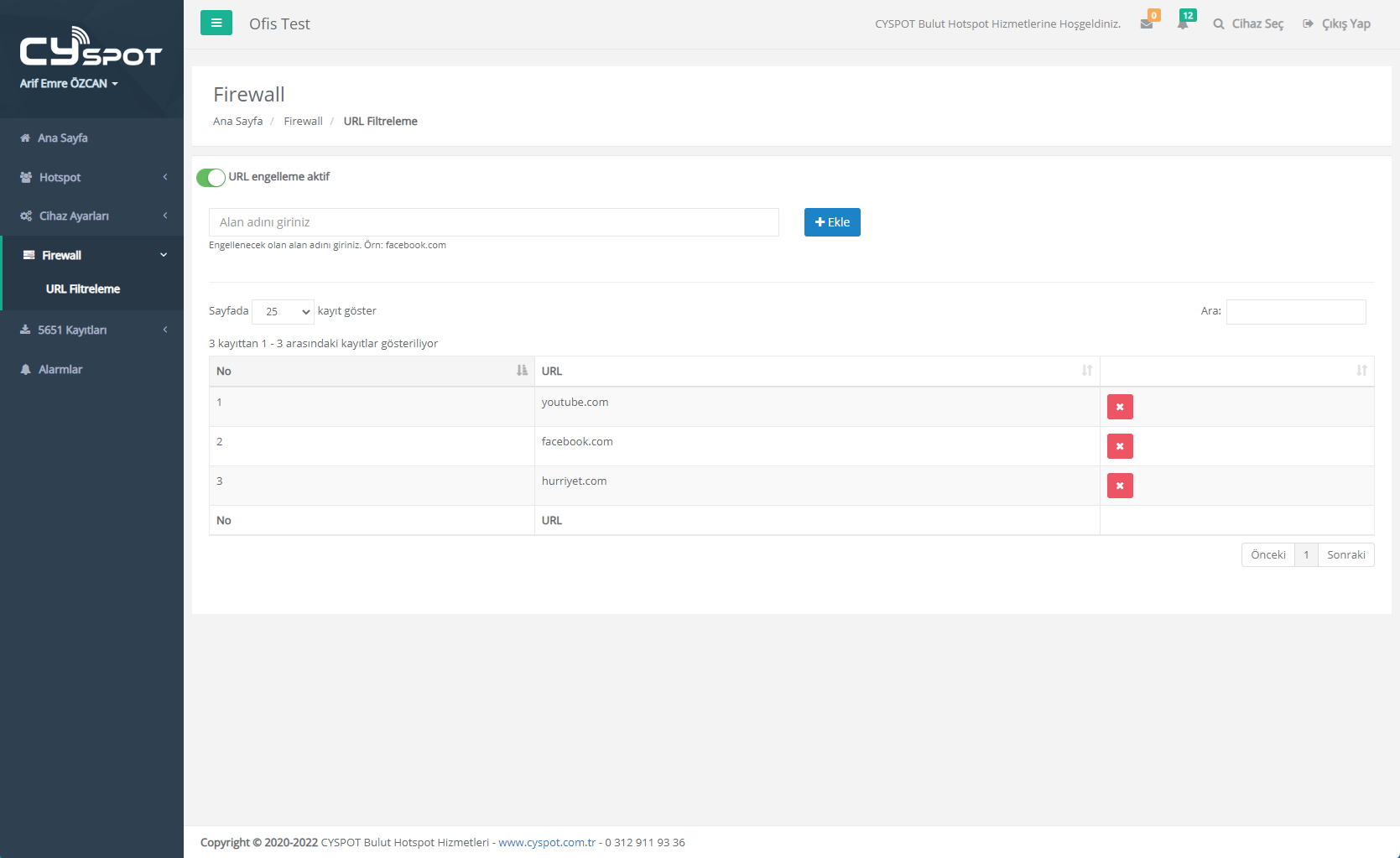Click the hamburger menu toggle button
Screen dimensions: 1400x858
pos(216,23)
